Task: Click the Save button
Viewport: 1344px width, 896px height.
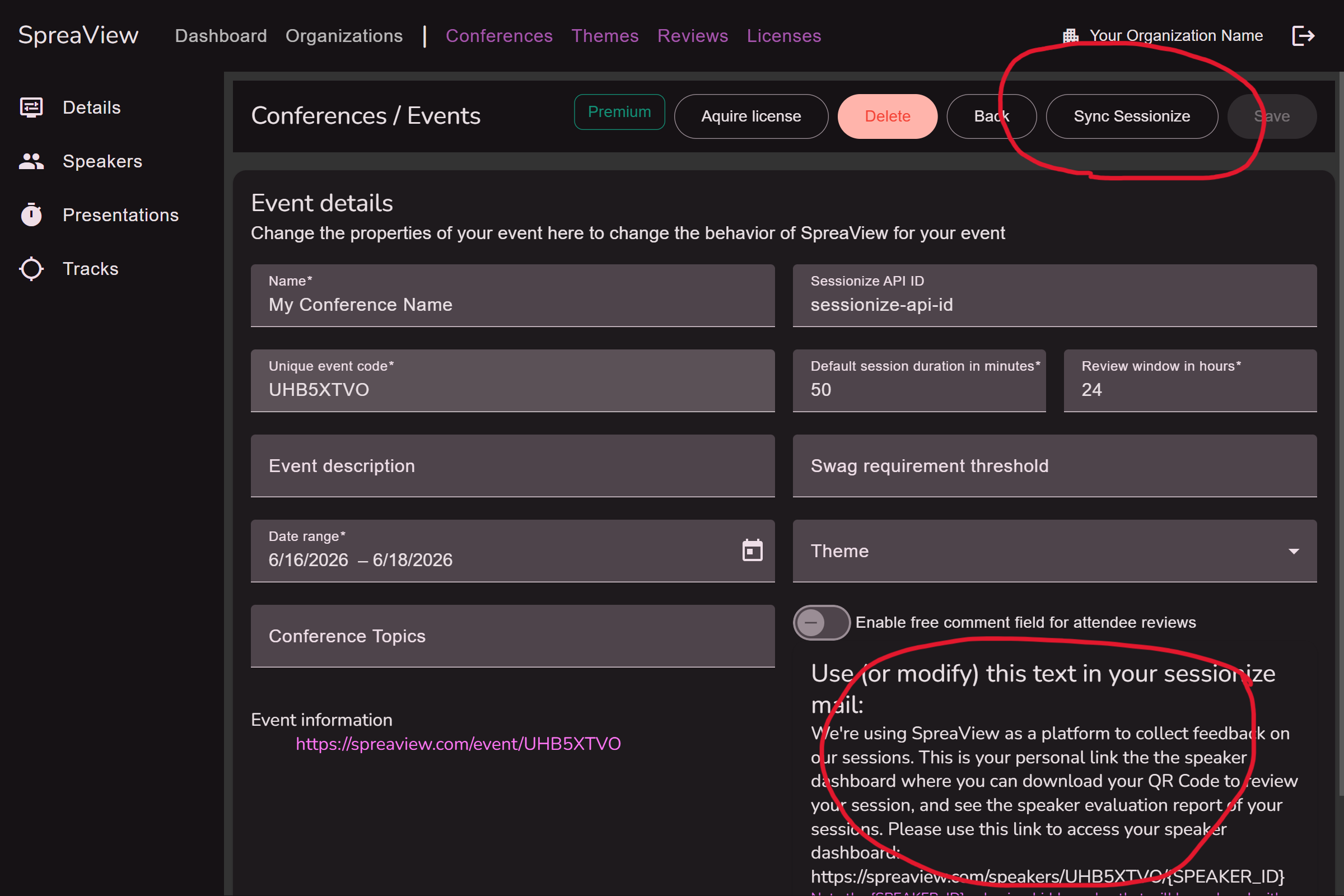Action: [1271, 116]
